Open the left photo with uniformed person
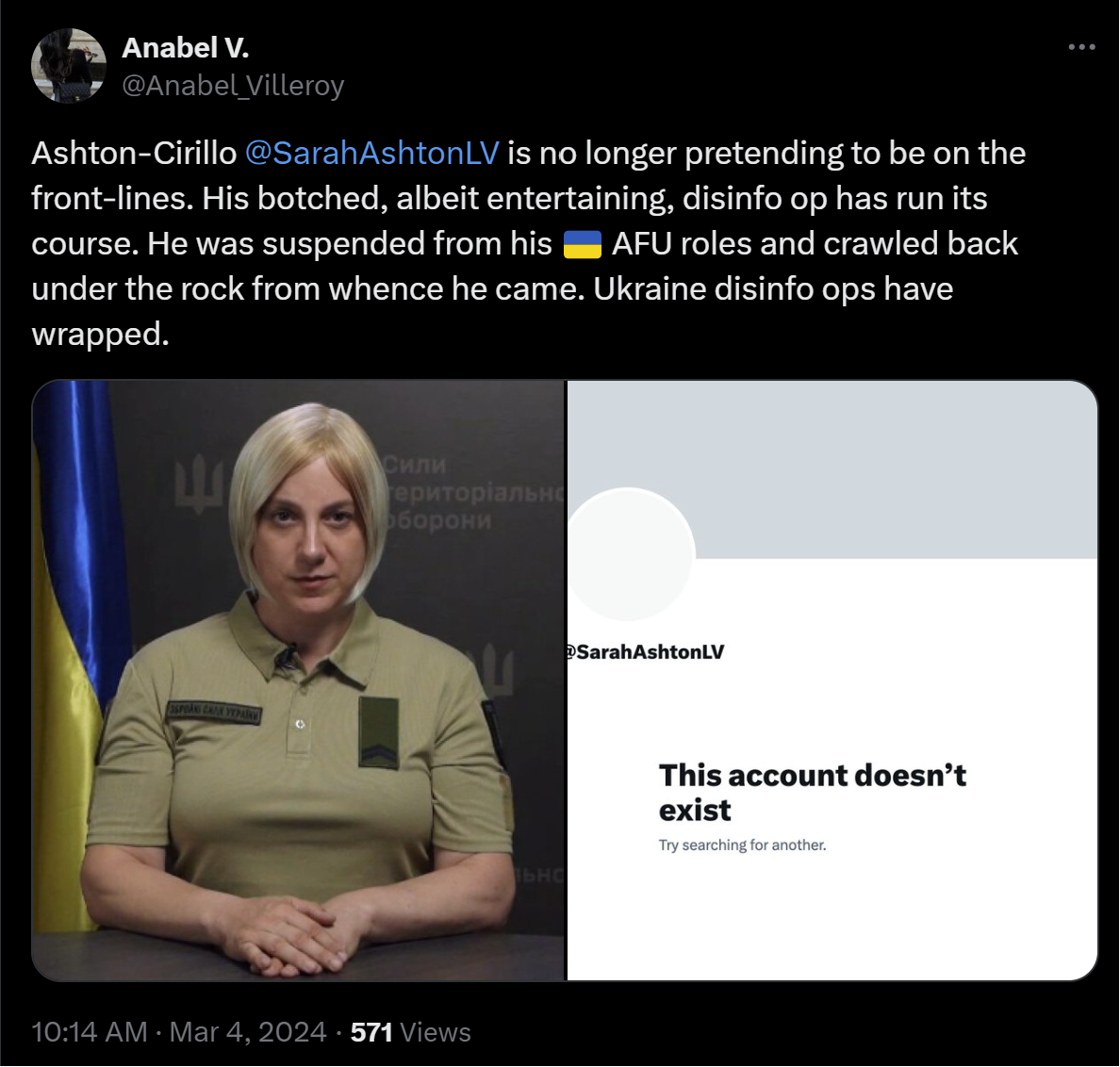 tap(298, 681)
